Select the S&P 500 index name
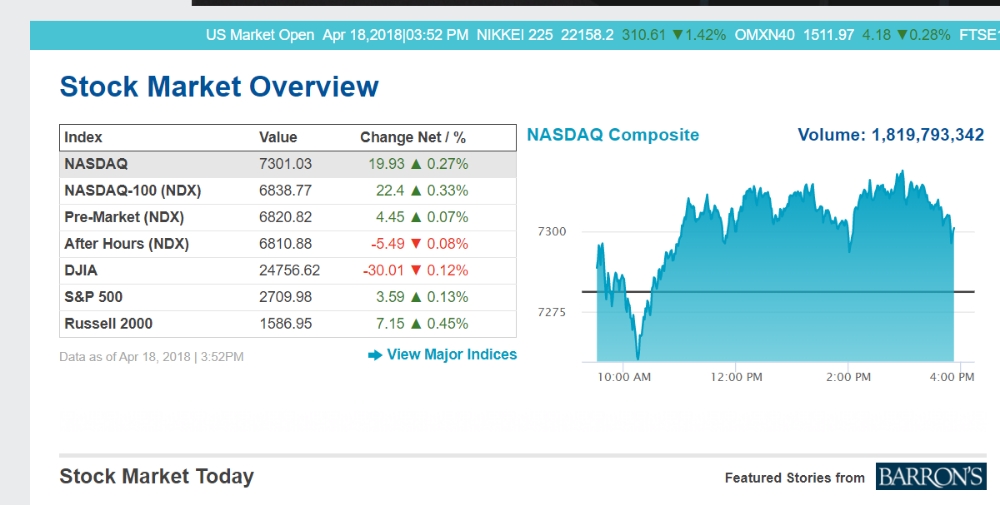1000x505 pixels. (94, 297)
